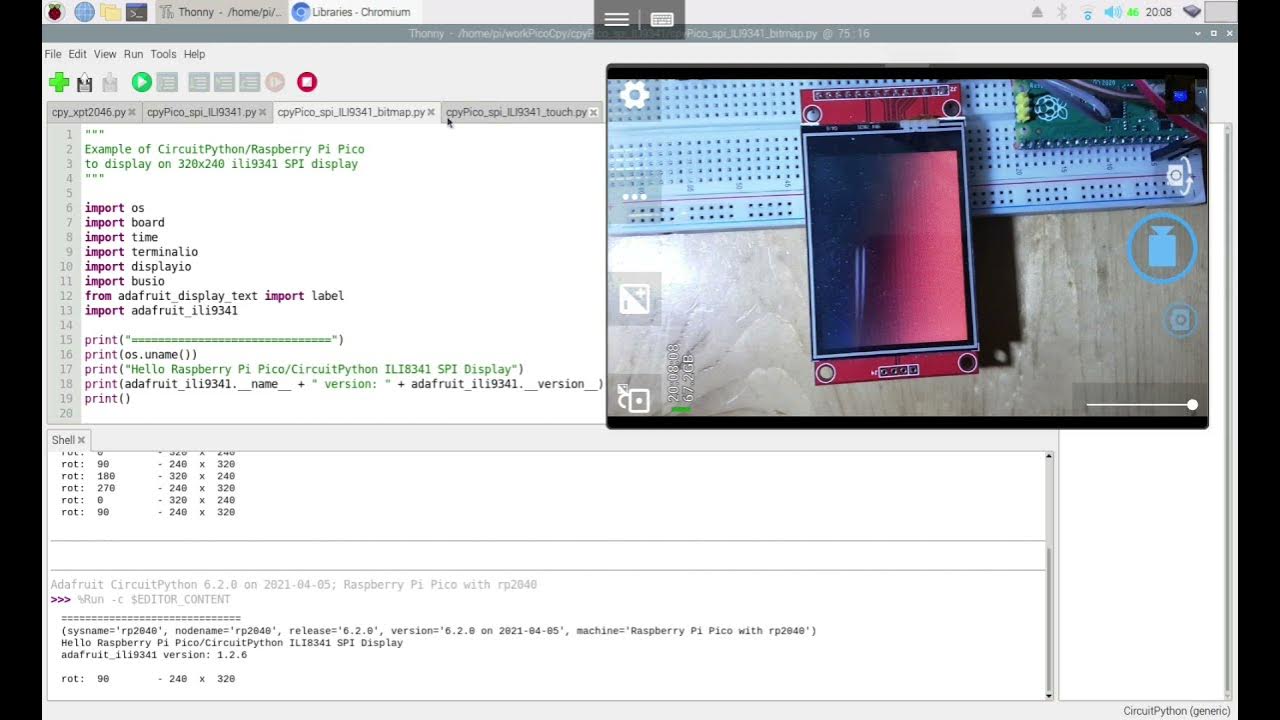Switch to Thonny taskbar window button

[221, 12]
